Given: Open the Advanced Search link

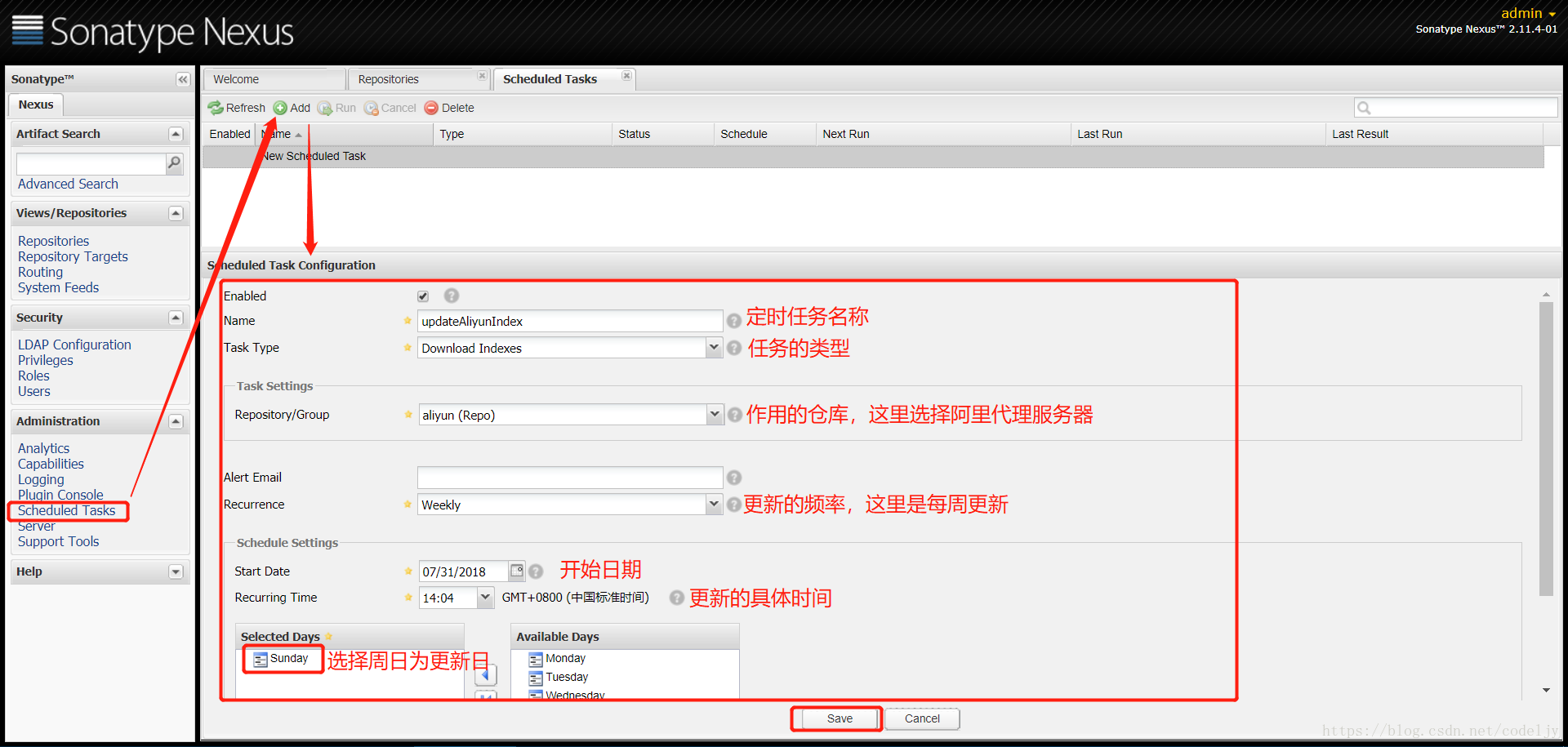Looking at the screenshot, I should tap(68, 185).
